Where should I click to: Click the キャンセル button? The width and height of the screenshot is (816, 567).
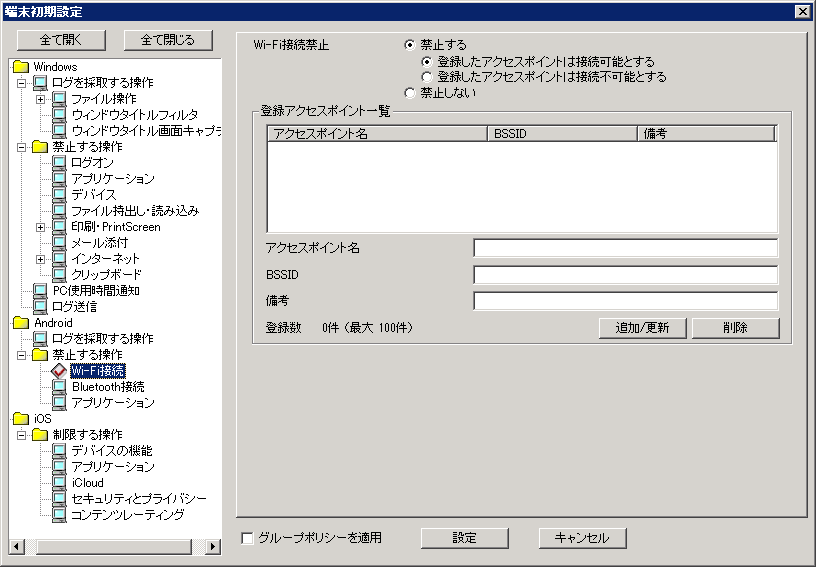(582, 538)
